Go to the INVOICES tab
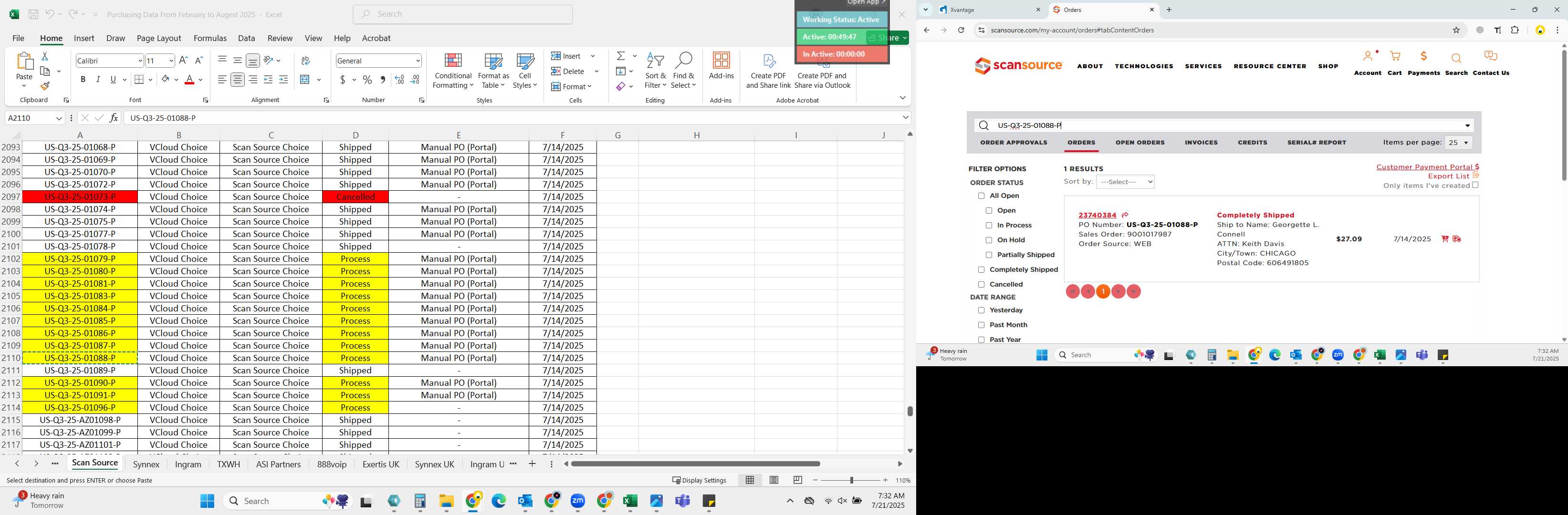Screen dimensions: 1568x515 pos(1201,142)
